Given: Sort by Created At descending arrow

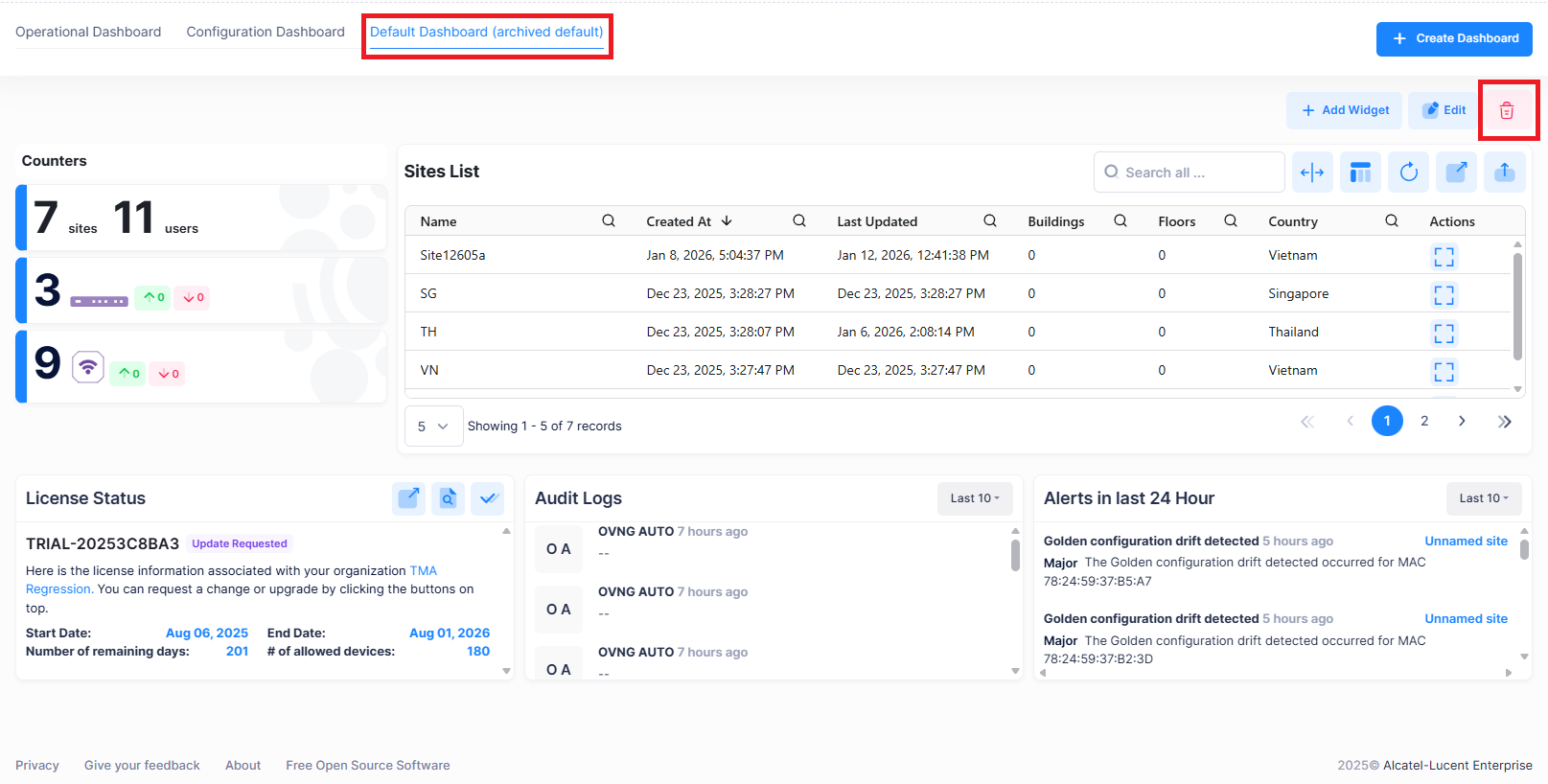Looking at the screenshot, I should point(727,221).
